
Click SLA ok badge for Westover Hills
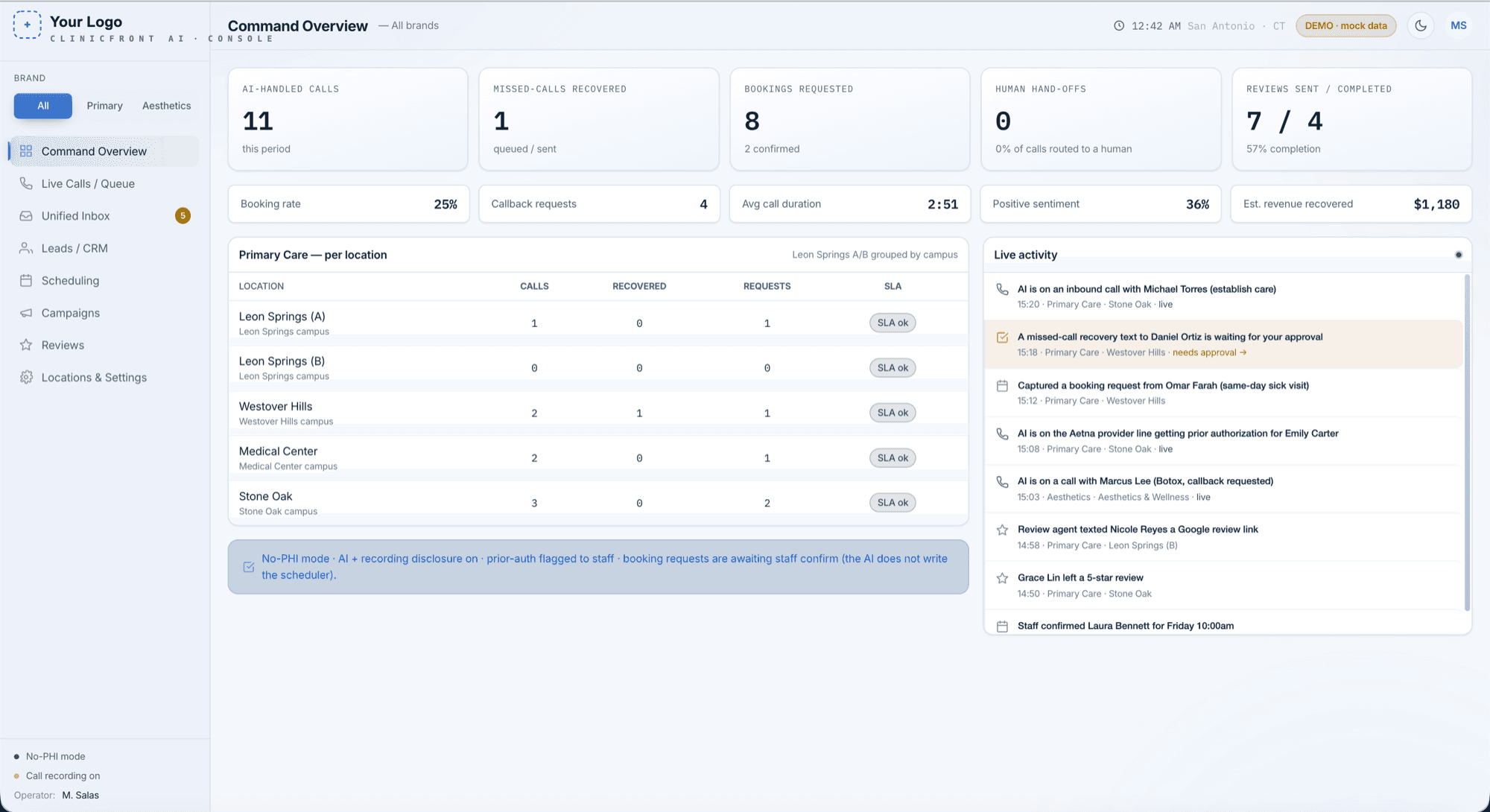[x=893, y=413]
